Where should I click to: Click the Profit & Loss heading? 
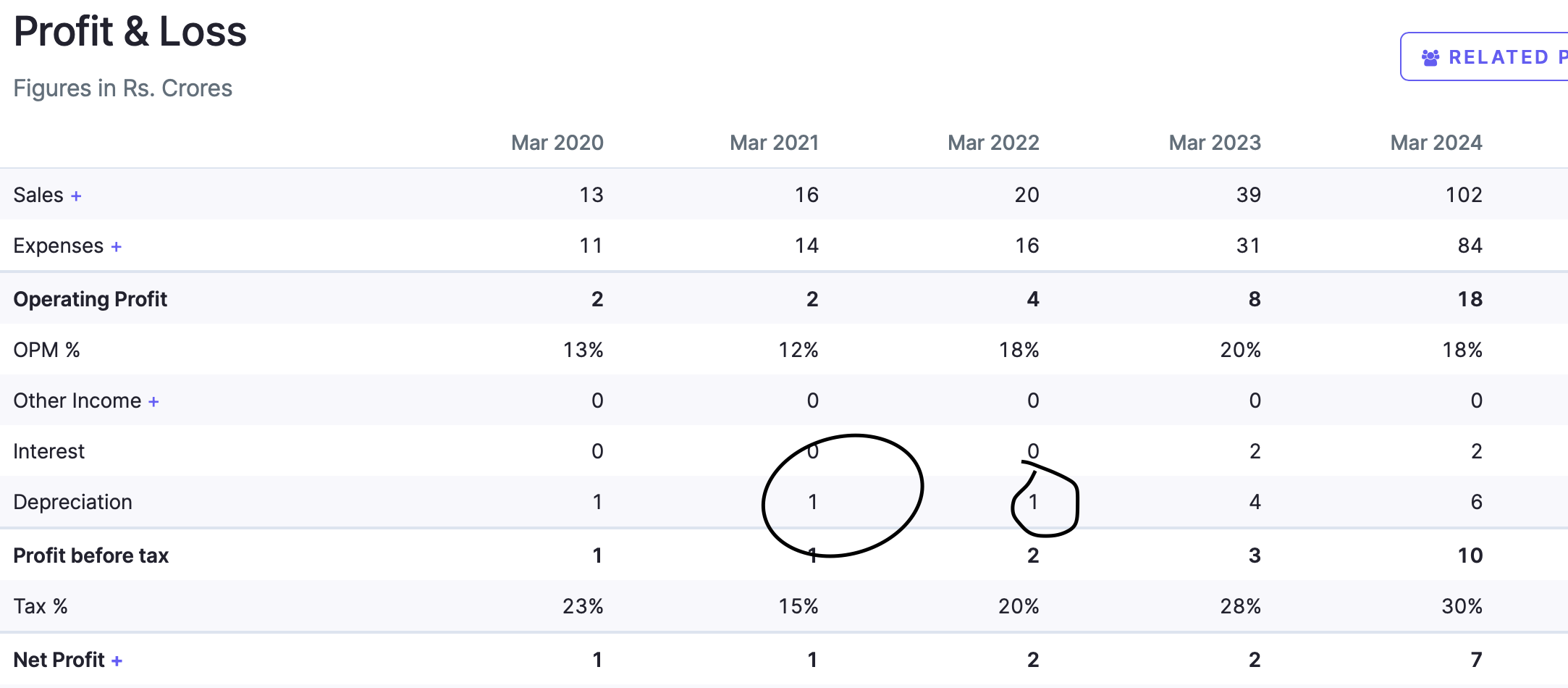130,32
